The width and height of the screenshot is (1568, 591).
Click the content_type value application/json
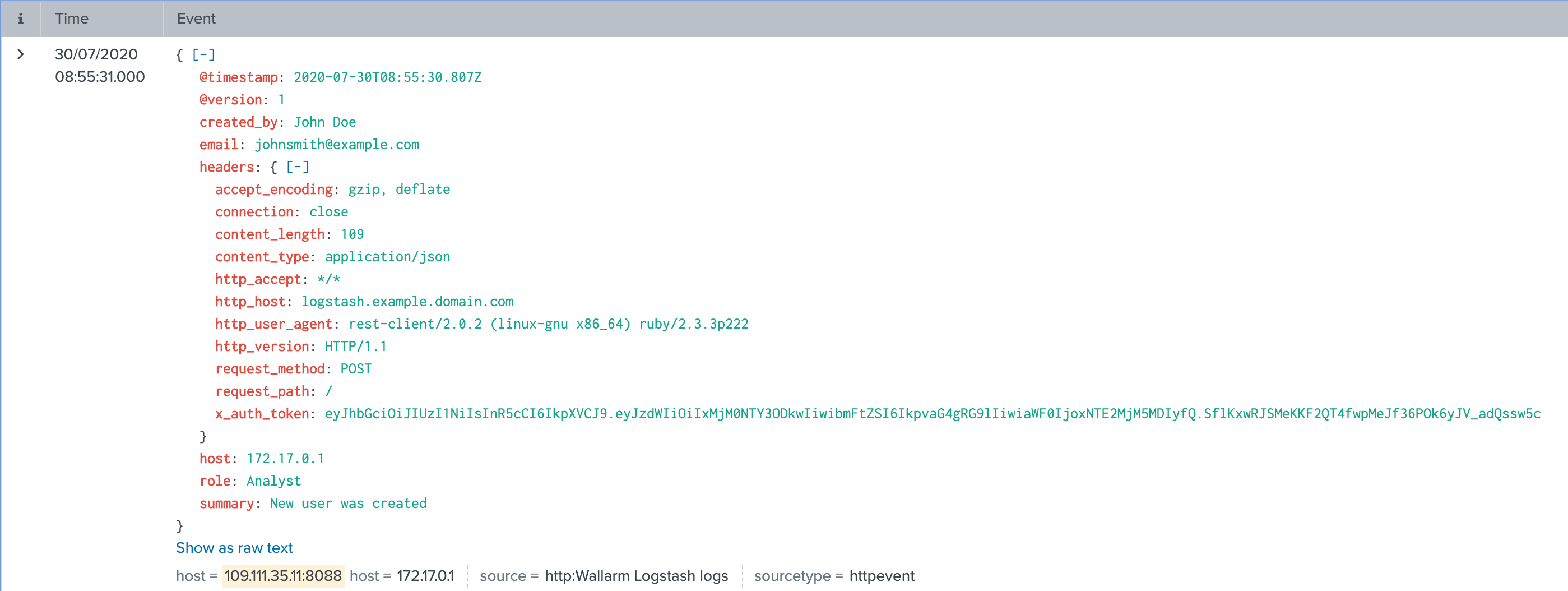pos(388,256)
